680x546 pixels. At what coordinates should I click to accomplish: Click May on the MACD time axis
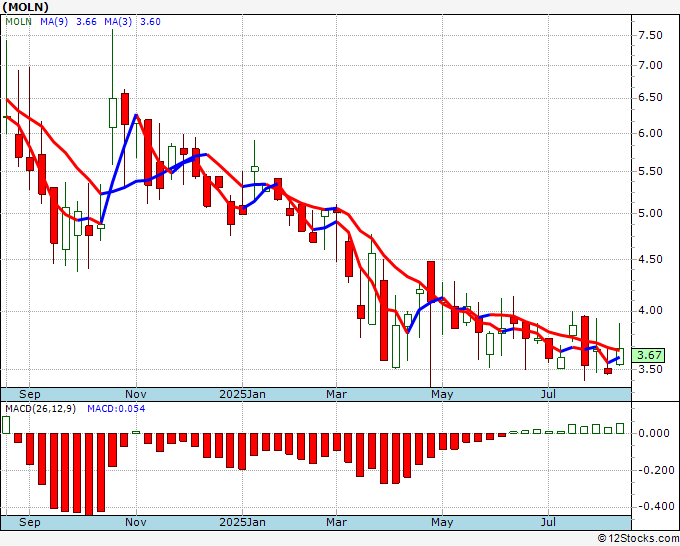(442, 522)
